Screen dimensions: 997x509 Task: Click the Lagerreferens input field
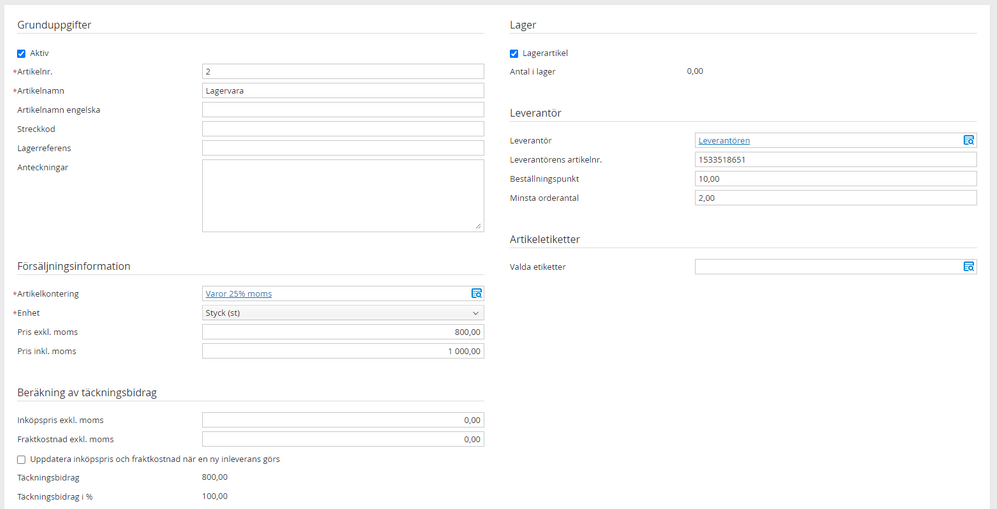[343, 148]
